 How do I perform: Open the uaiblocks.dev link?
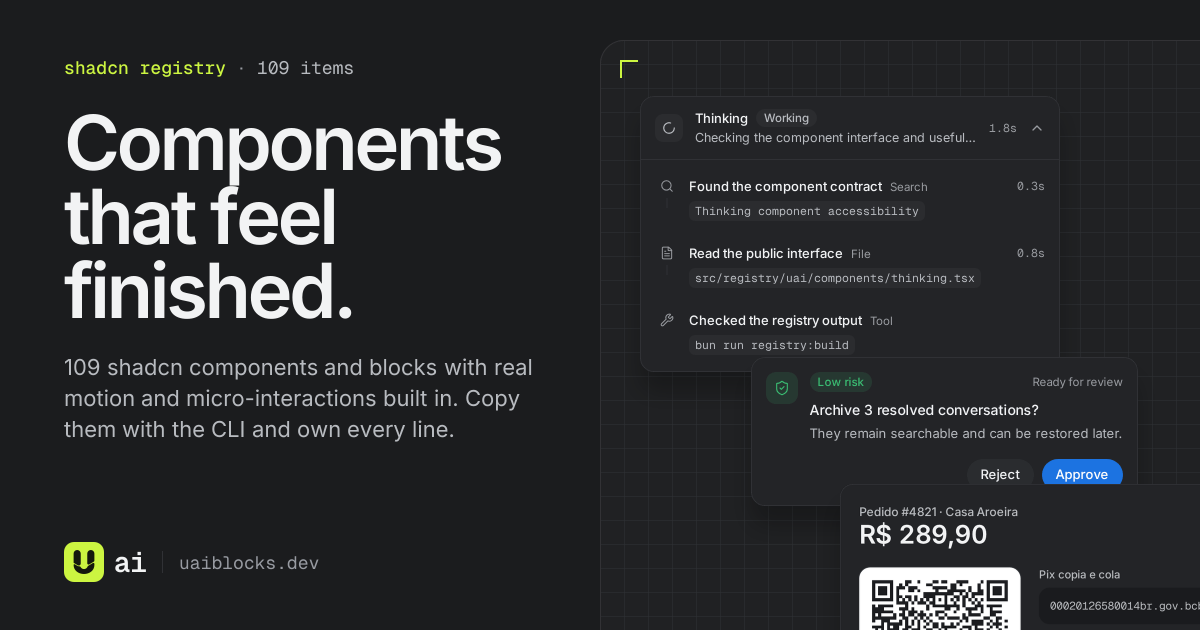(249, 563)
